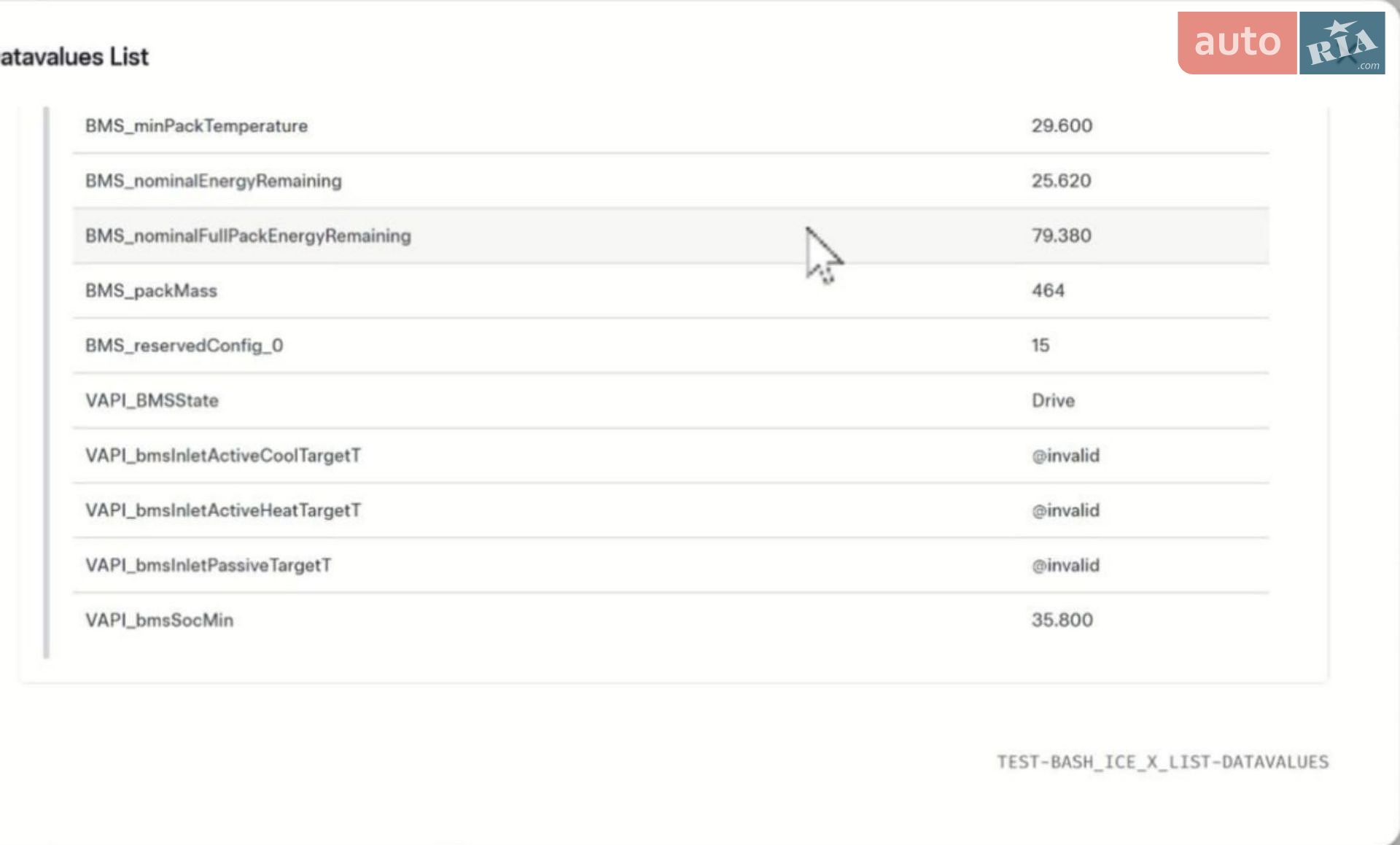Click the RIA.com logo badge
The image size is (1400, 845).
pyautogui.click(x=1342, y=42)
